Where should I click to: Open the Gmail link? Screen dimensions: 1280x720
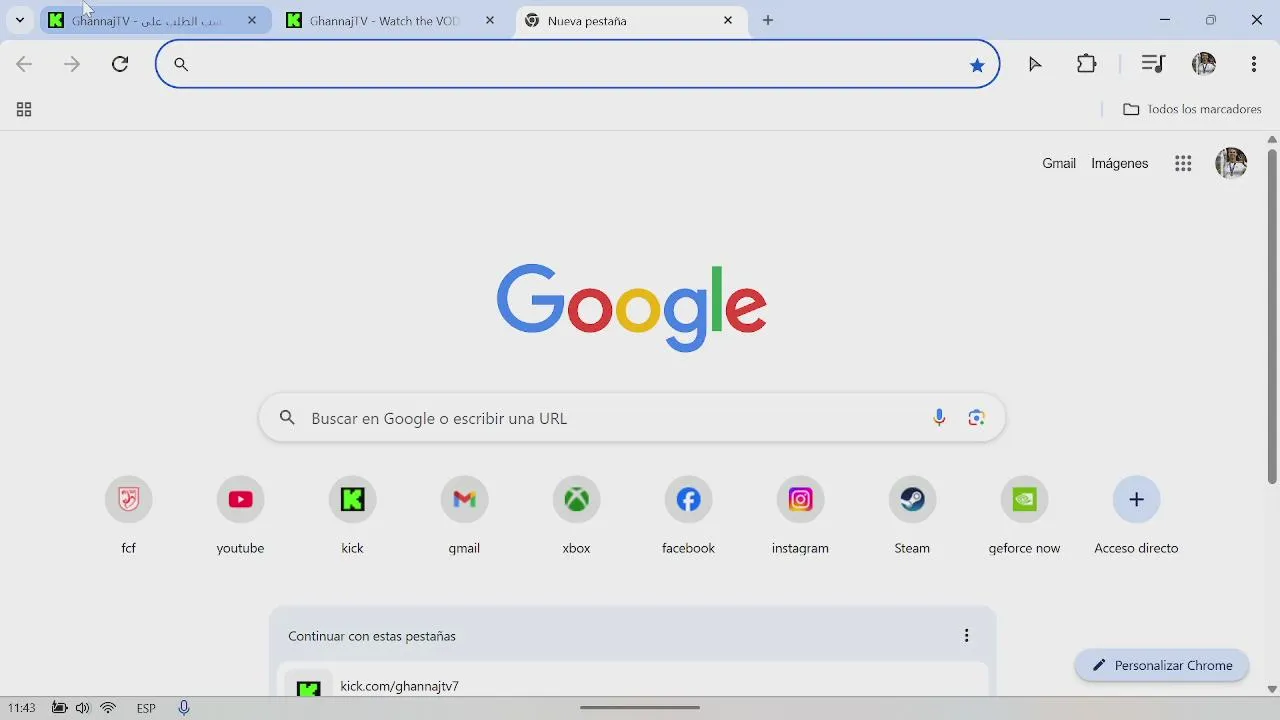(1059, 163)
